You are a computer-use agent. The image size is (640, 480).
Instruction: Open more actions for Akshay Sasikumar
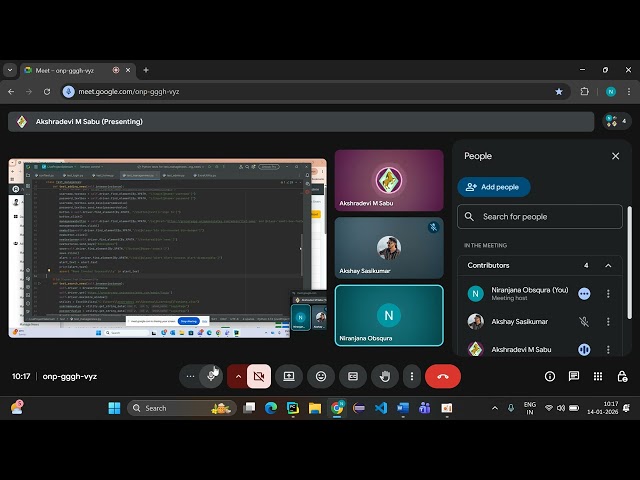pyautogui.click(x=608, y=322)
